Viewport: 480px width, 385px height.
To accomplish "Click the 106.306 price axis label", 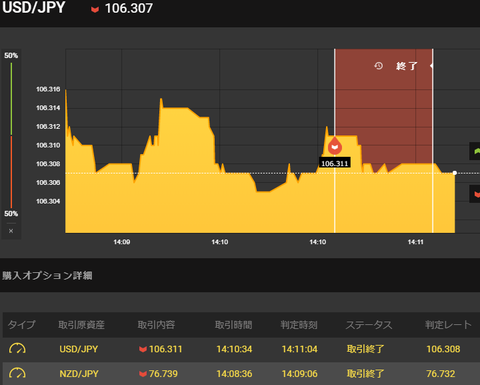I will (x=48, y=182).
